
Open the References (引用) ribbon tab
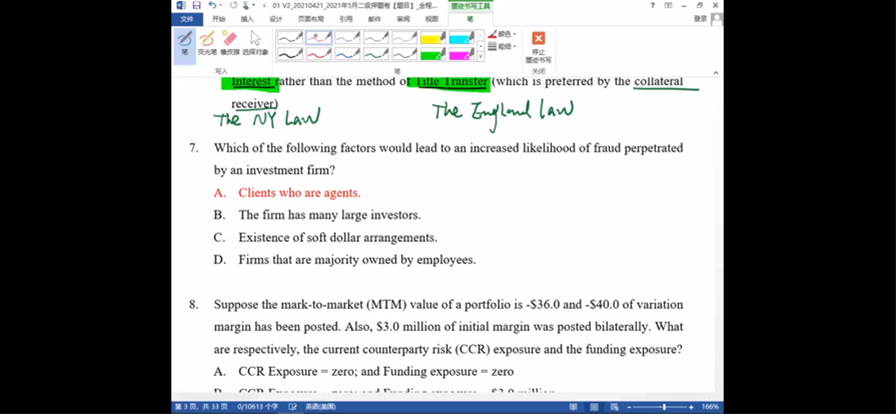click(x=346, y=19)
